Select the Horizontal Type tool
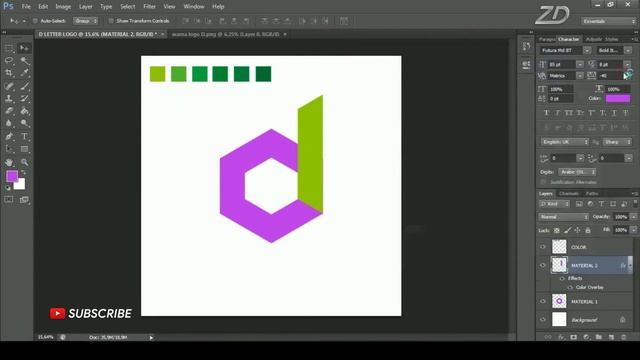The width and height of the screenshot is (640, 360). 24,136
